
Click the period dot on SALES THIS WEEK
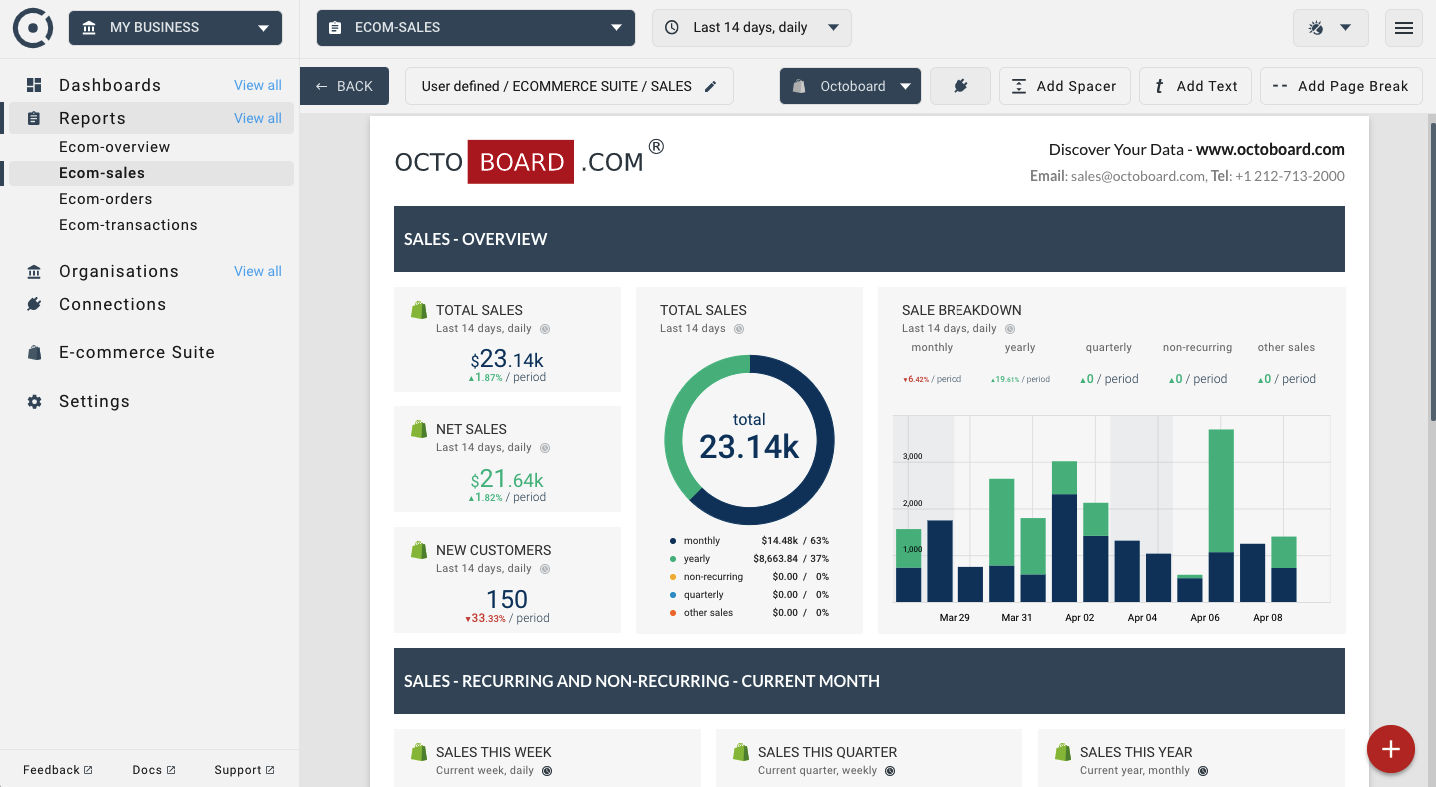tap(547, 771)
